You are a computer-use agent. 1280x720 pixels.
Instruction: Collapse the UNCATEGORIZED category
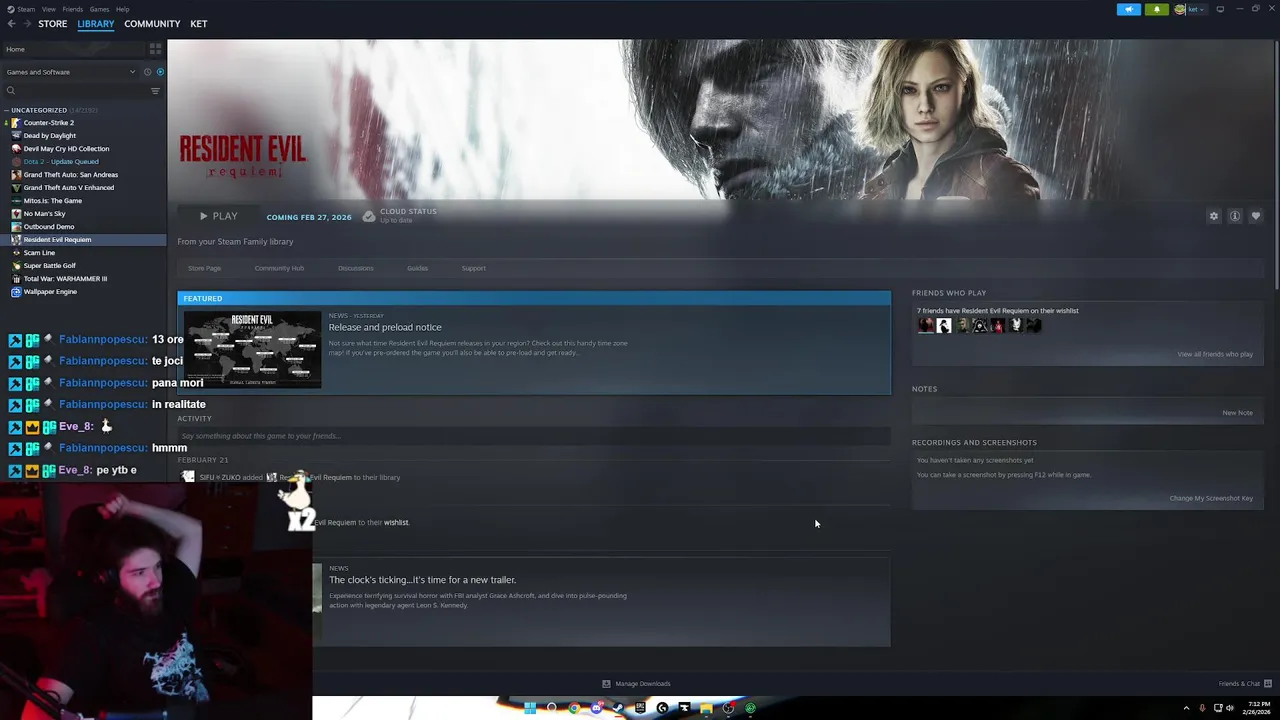pos(38,110)
